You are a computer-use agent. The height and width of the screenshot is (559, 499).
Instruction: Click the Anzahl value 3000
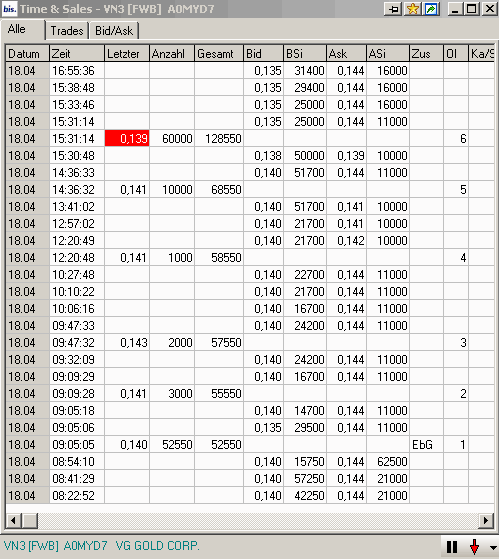click(172, 394)
